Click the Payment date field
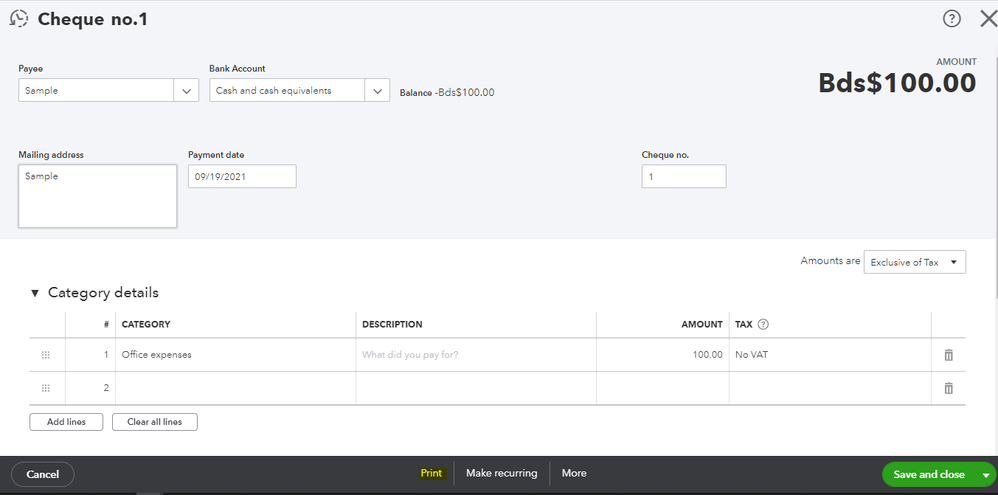 coord(241,176)
